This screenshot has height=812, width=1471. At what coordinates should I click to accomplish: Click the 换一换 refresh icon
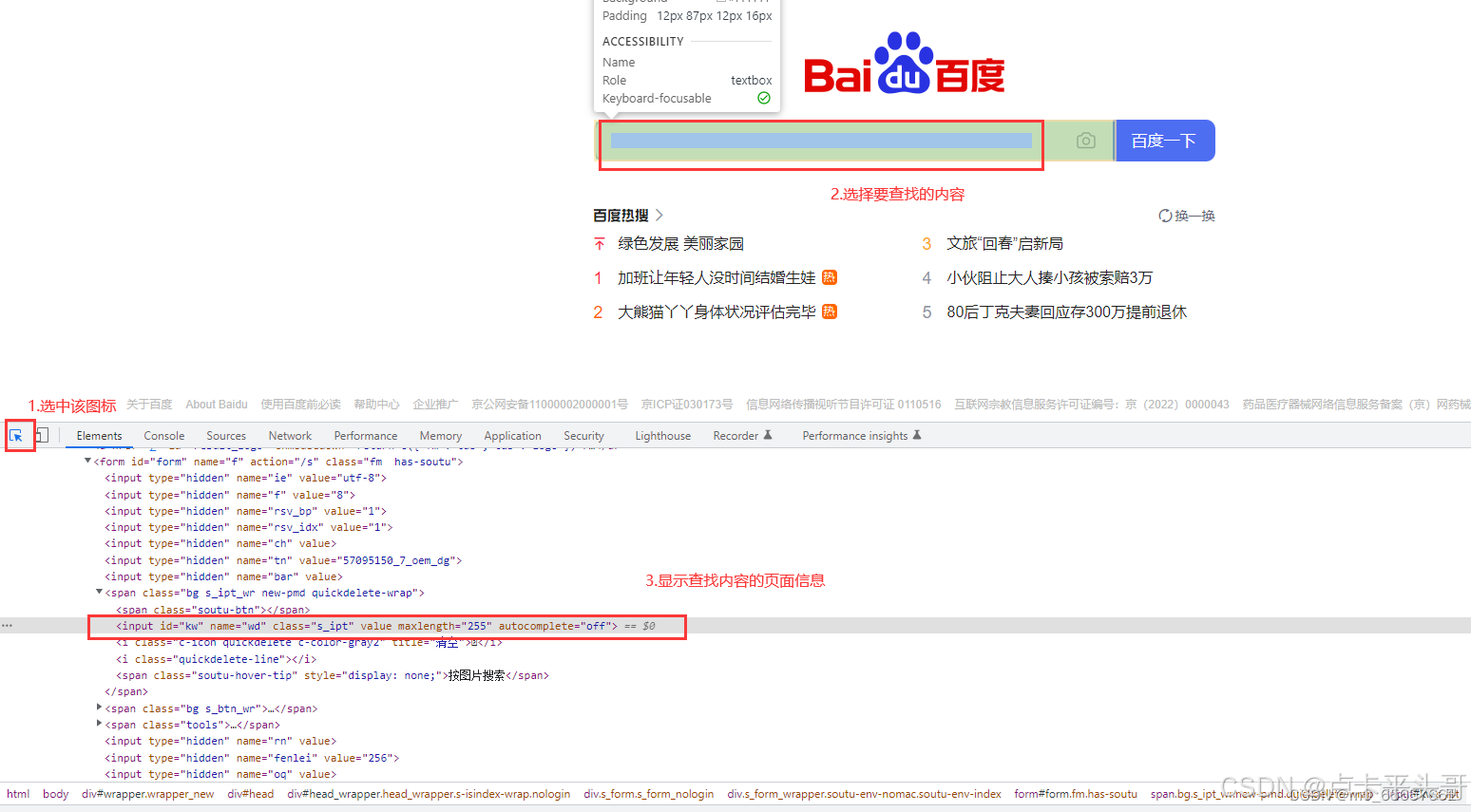(x=1165, y=216)
